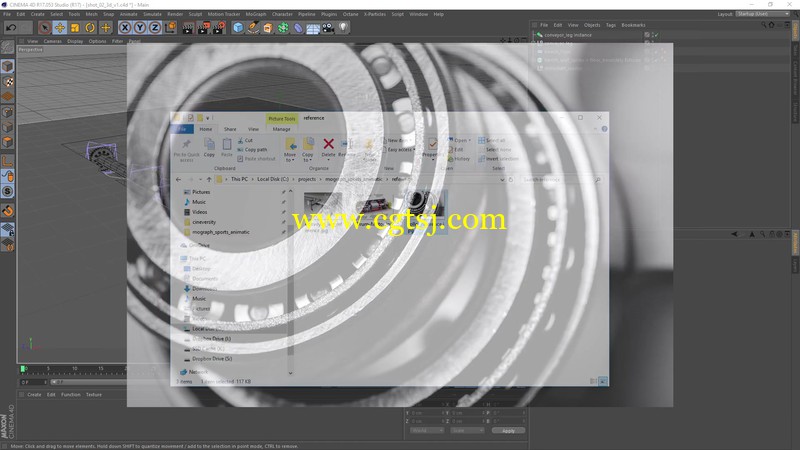This screenshot has width=800, height=450.
Task: Open viewport Cameras menu
Action: pyautogui.click(x=53, y=41)
